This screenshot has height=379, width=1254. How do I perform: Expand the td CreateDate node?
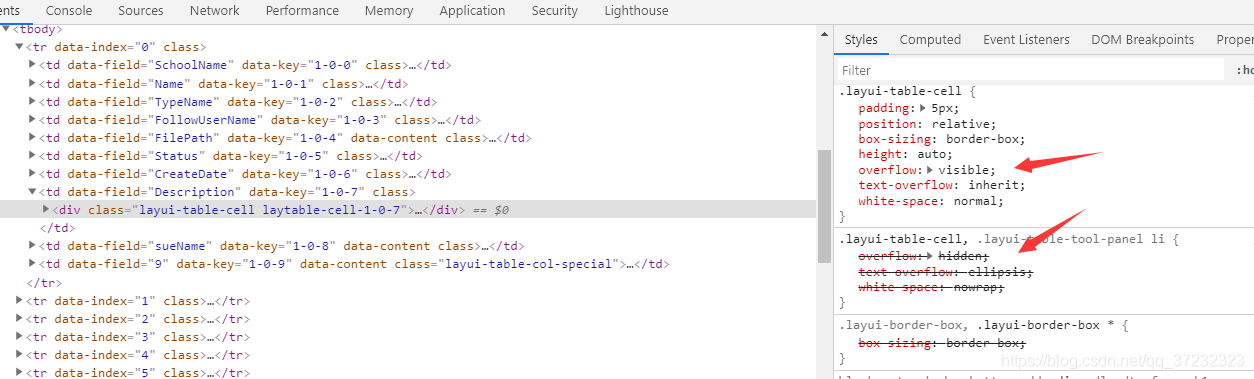tap(32, 173)
